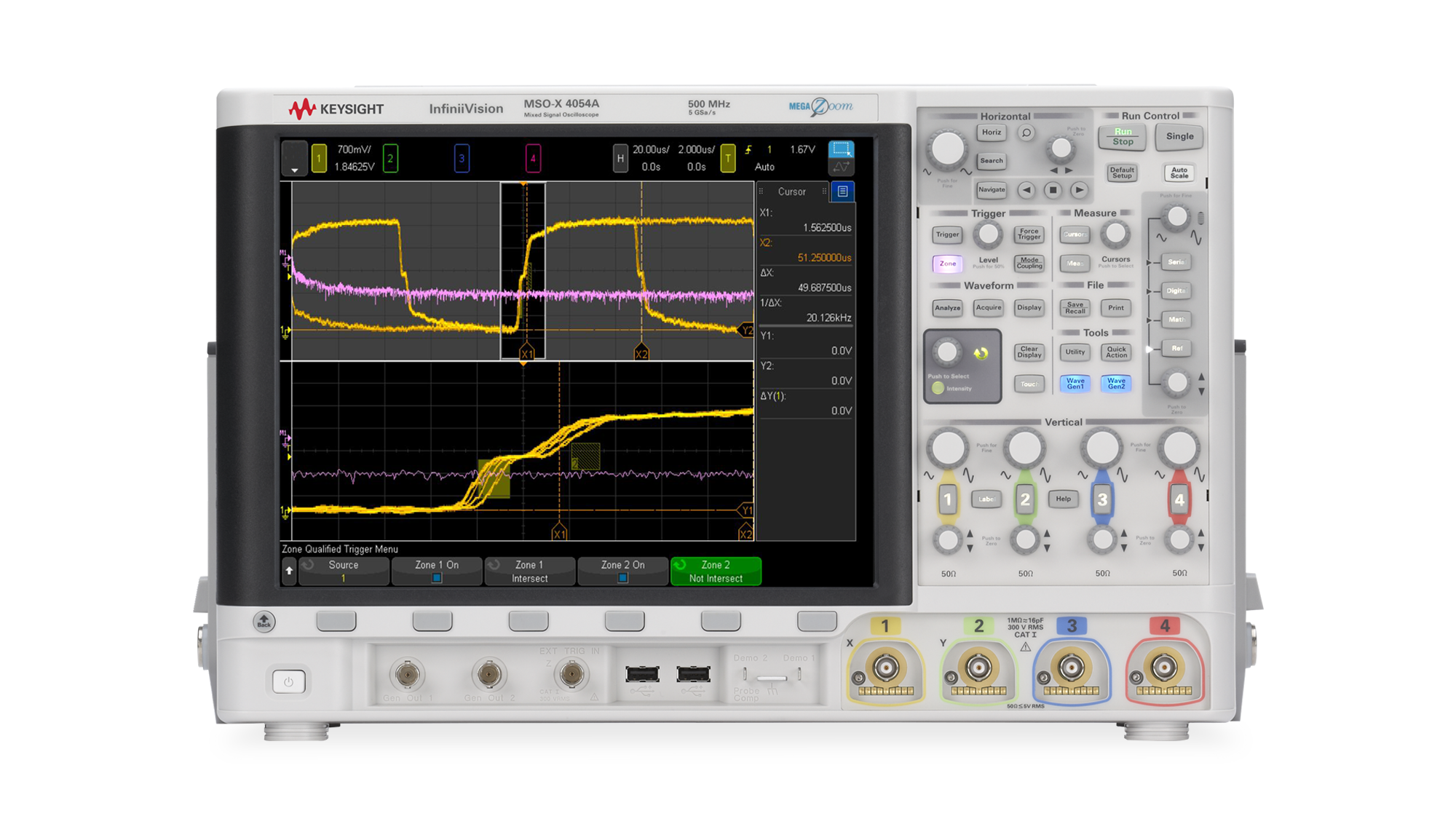Tap the on-screen channel 4 badge
The width and height of the screenshot is (1456, 819).
pyautogui.click(x=533, y=158)
